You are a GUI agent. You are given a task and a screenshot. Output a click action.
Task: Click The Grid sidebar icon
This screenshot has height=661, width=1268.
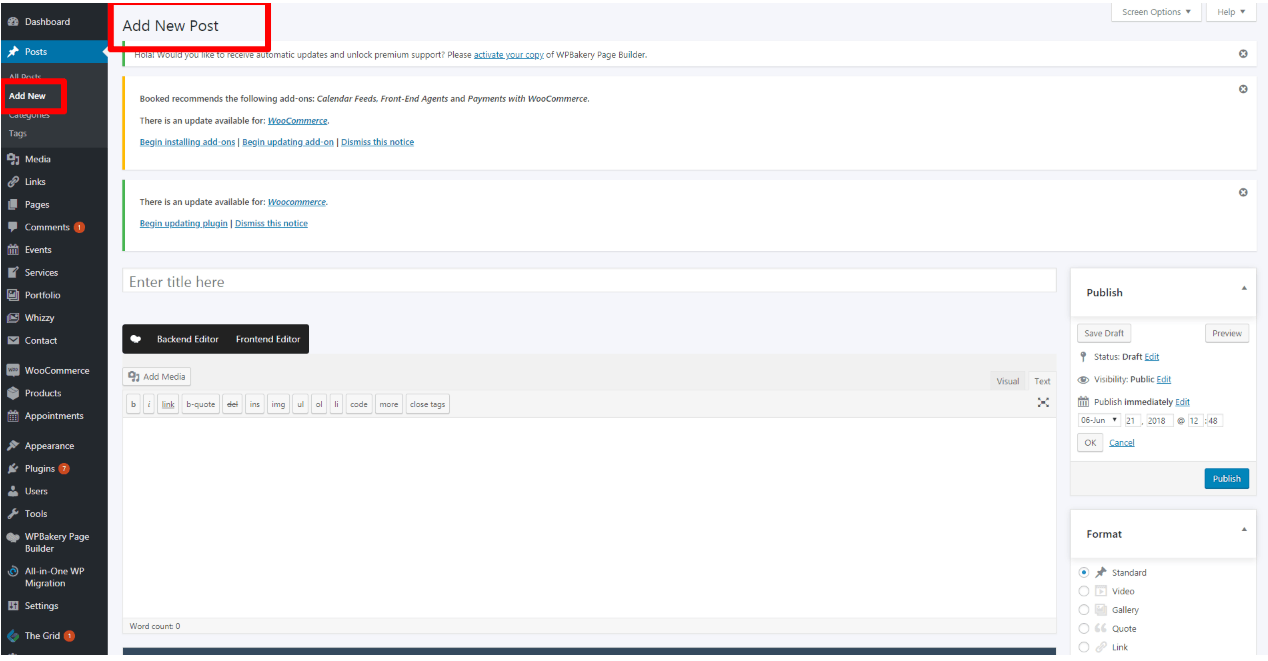pyautogui.click(x=13, y=636)
